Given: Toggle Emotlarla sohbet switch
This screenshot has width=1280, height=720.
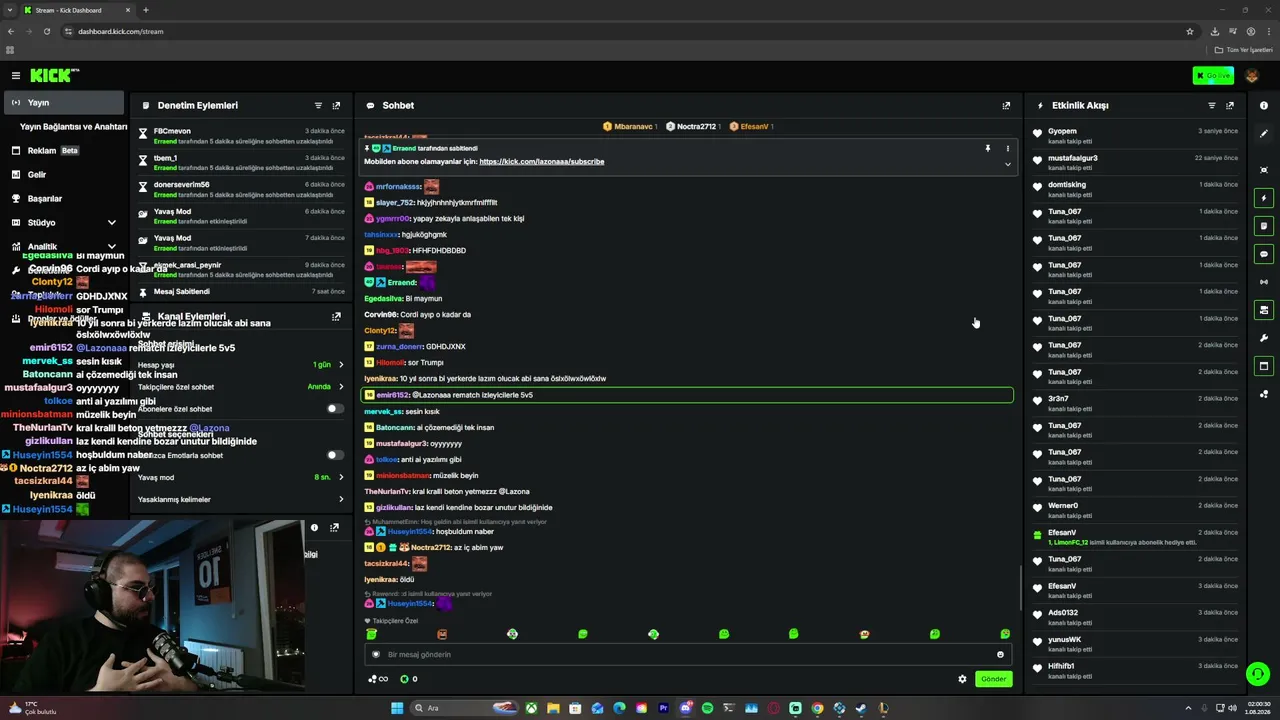Looking at the screenshot, I should 335,455.
